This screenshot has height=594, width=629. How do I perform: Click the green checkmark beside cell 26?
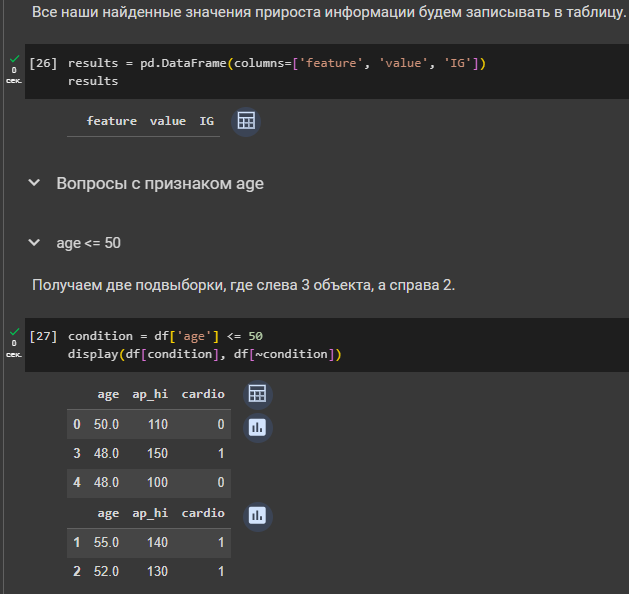pyautogui.click(x=14, y=59)
